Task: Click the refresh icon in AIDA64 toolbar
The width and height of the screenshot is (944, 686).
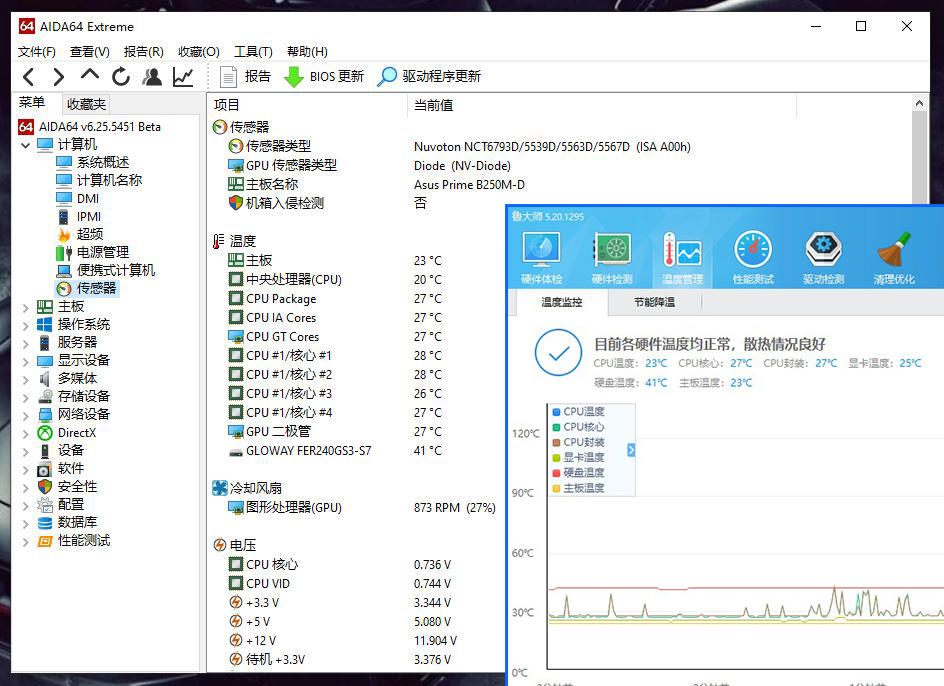Action: [x=120, y=76]
